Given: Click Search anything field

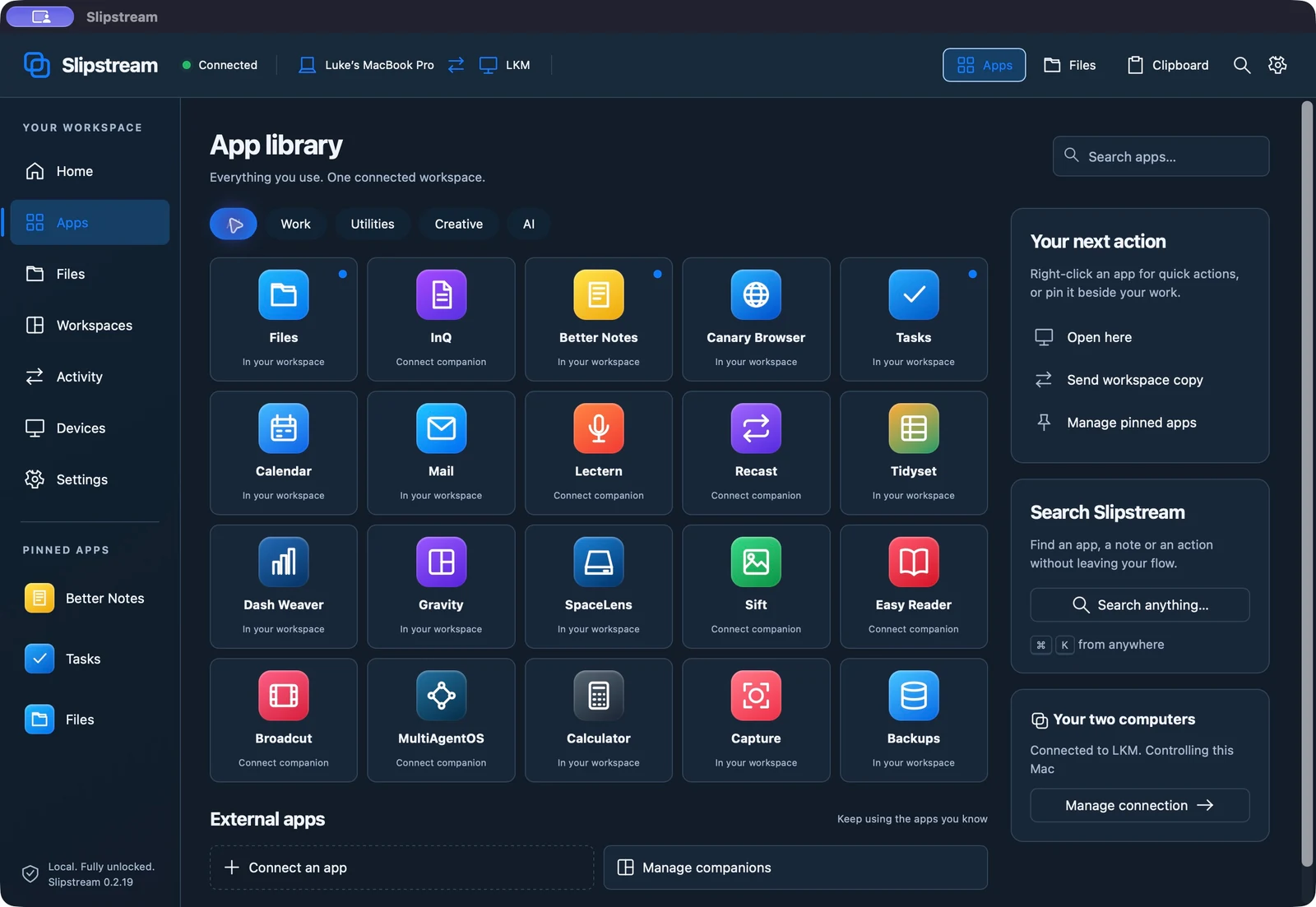Looking at the screenshot, I should pyautogui.click(x=1139, y=605).
